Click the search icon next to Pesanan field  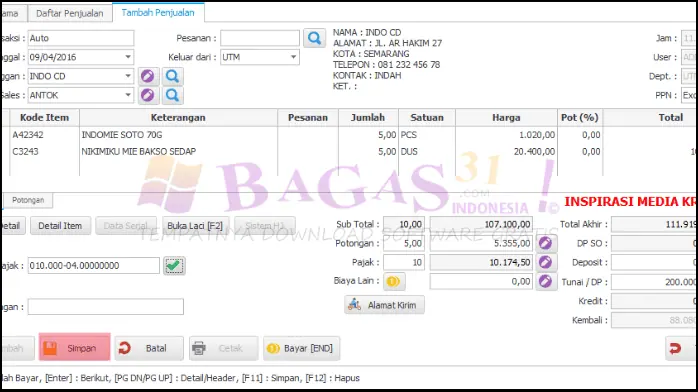click(314, 38)
